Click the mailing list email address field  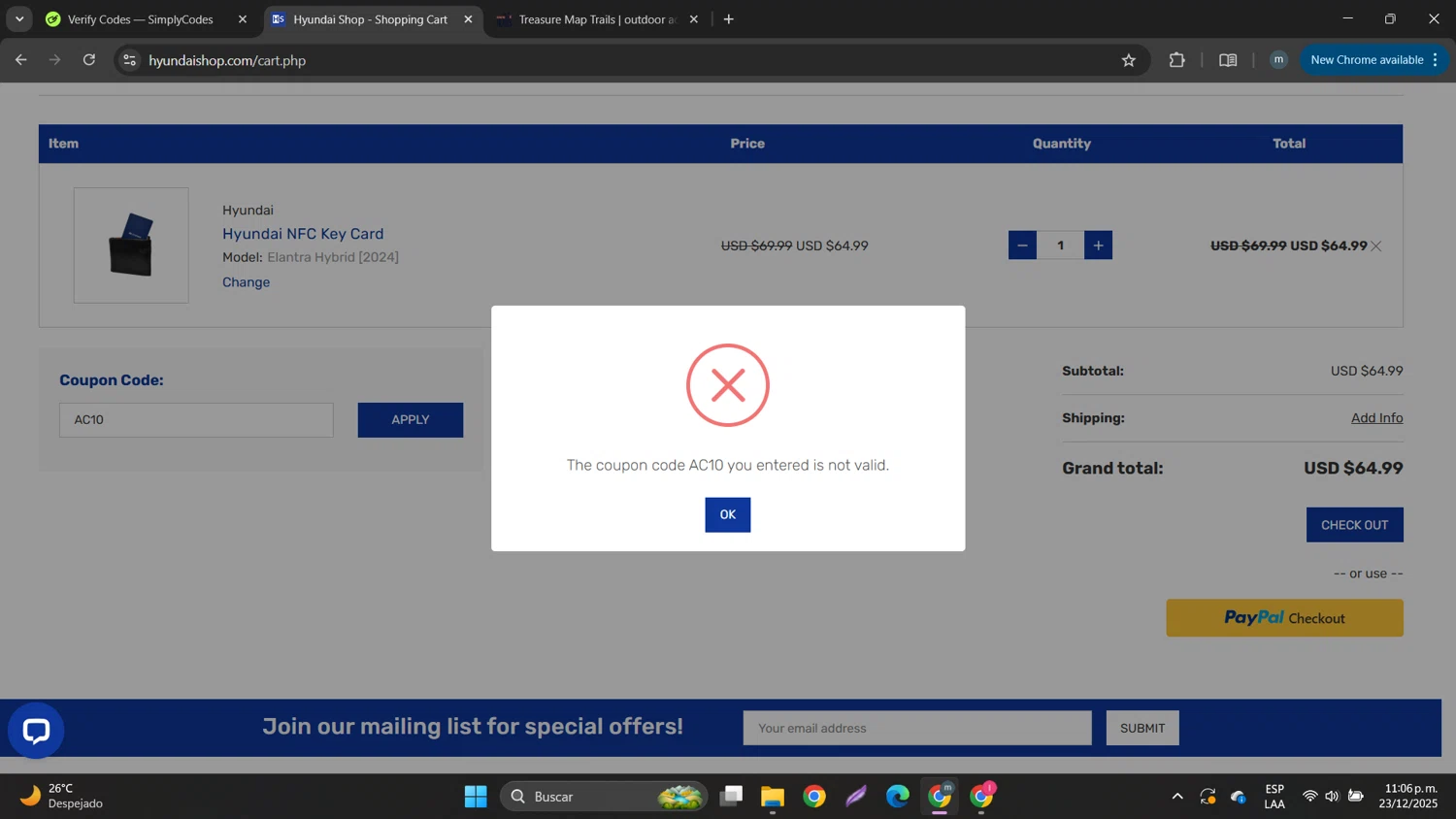pos(917,728)
